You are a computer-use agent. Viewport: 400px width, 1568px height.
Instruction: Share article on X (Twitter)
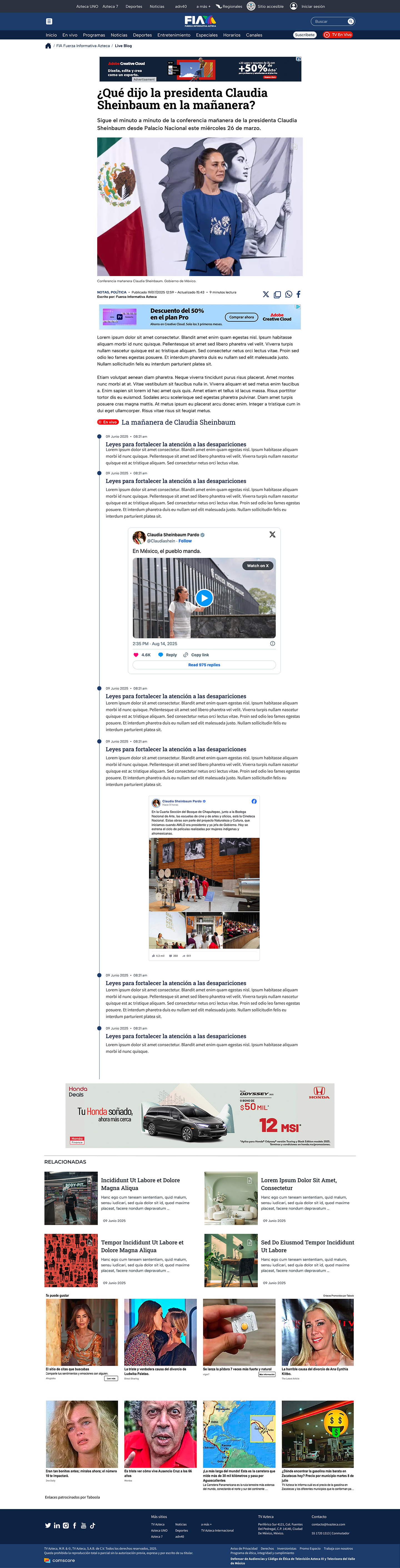[x=266, y=295]
